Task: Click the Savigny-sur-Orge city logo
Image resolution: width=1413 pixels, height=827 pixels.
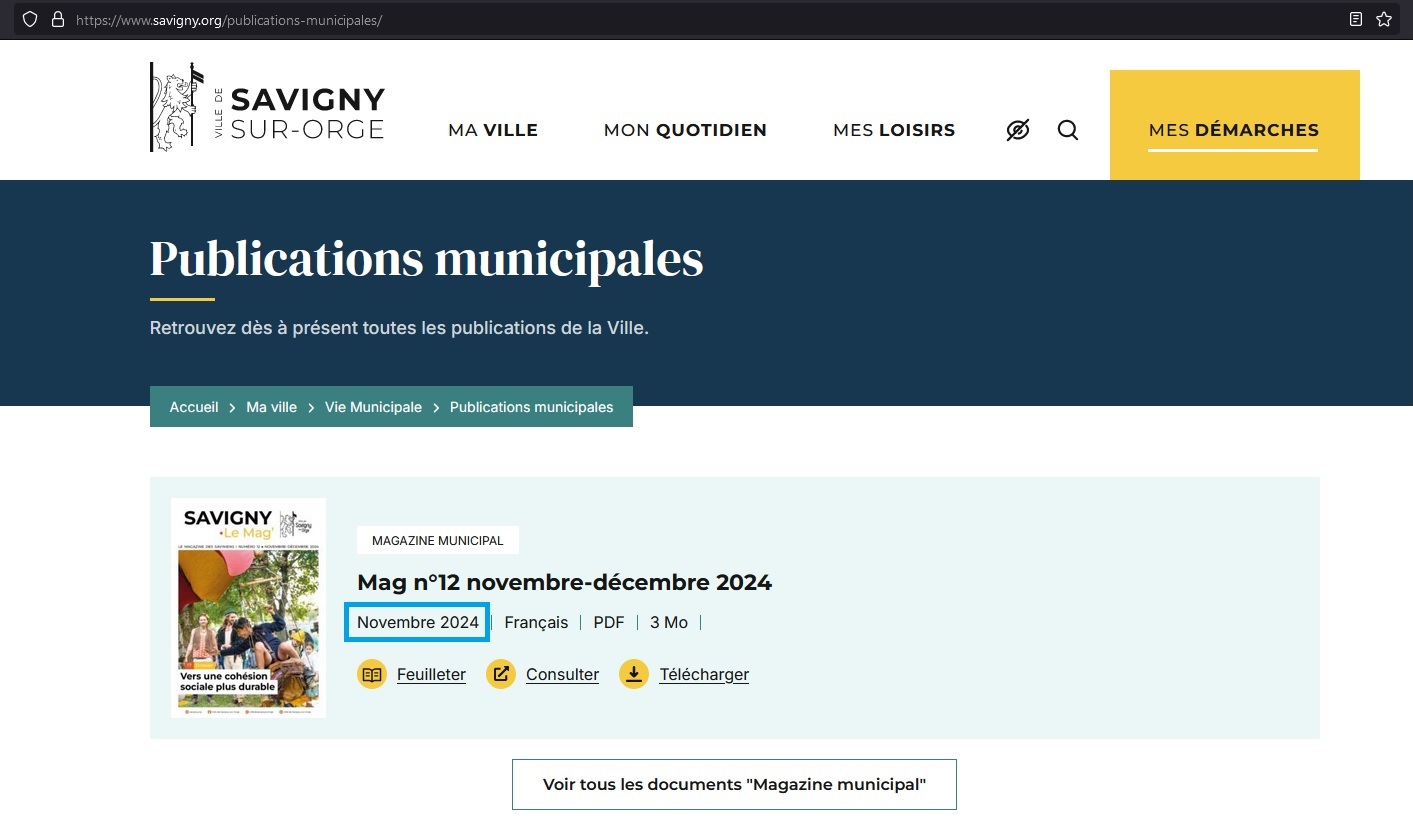Action: [267, 108]
